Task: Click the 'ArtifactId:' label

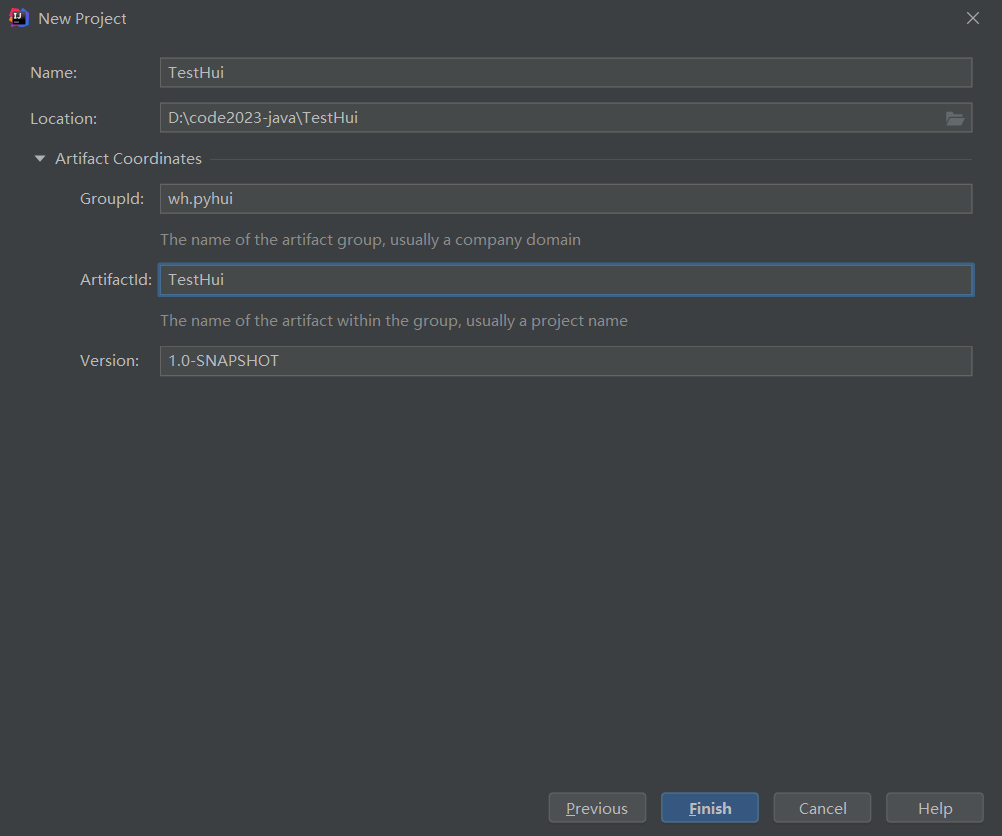Action: pyautogui.click(x=116, y=280)
